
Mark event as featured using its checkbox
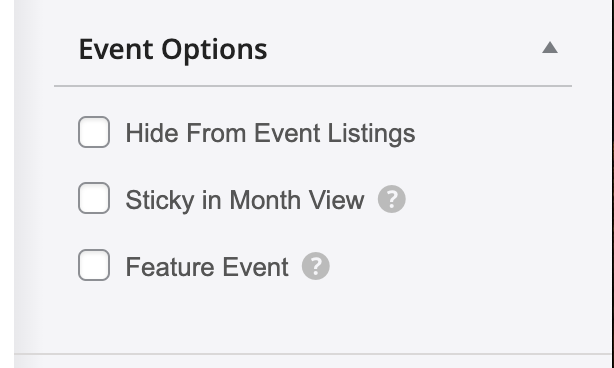(x=94, y=265)
